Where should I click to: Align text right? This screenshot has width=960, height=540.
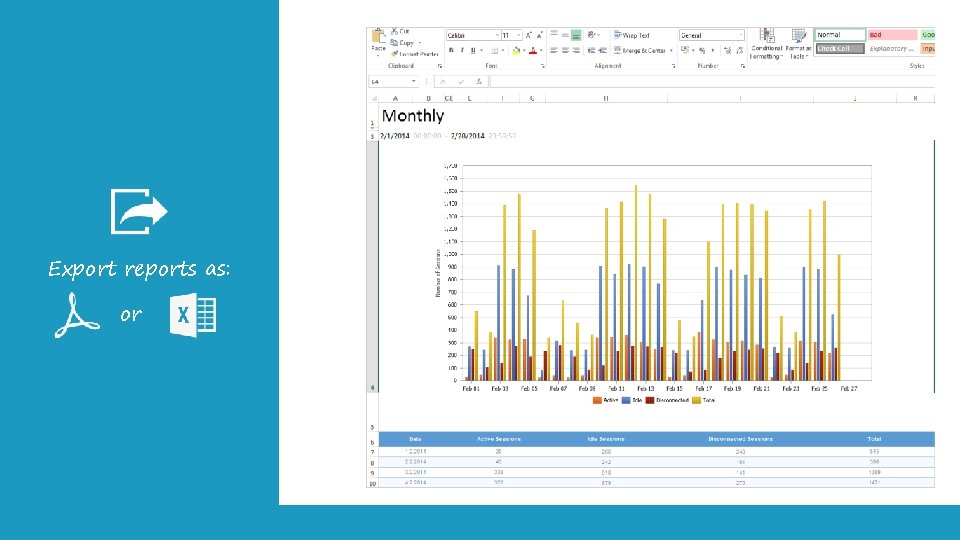pyautogui.click(x=576, y=50)
